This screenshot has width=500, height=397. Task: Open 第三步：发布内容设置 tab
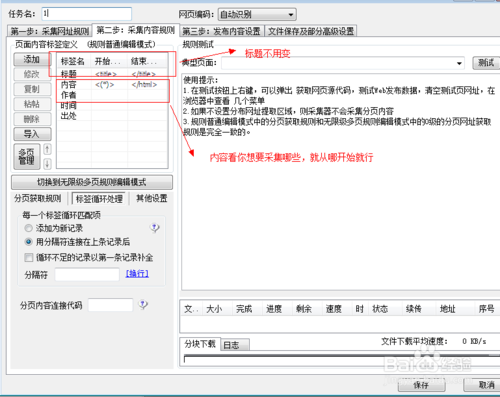[222, 31]
